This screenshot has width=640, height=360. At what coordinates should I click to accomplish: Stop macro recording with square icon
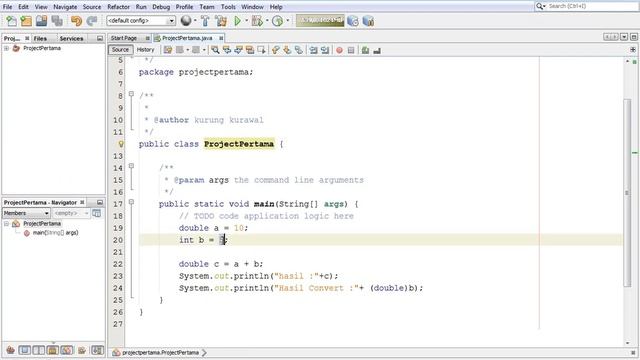[351, 50]
